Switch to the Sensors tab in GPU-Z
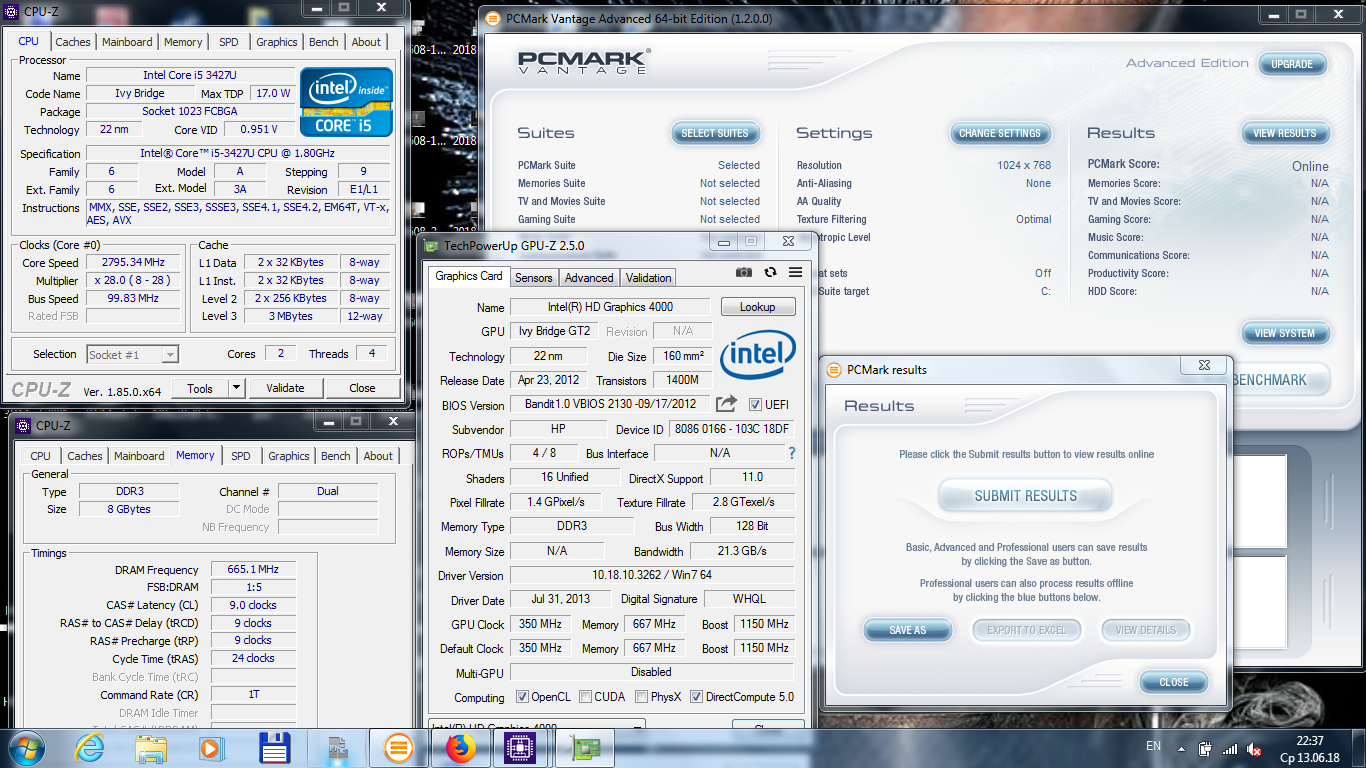Image resolution: width=1366 pixels, height=768 pixels. click(533, 278)
